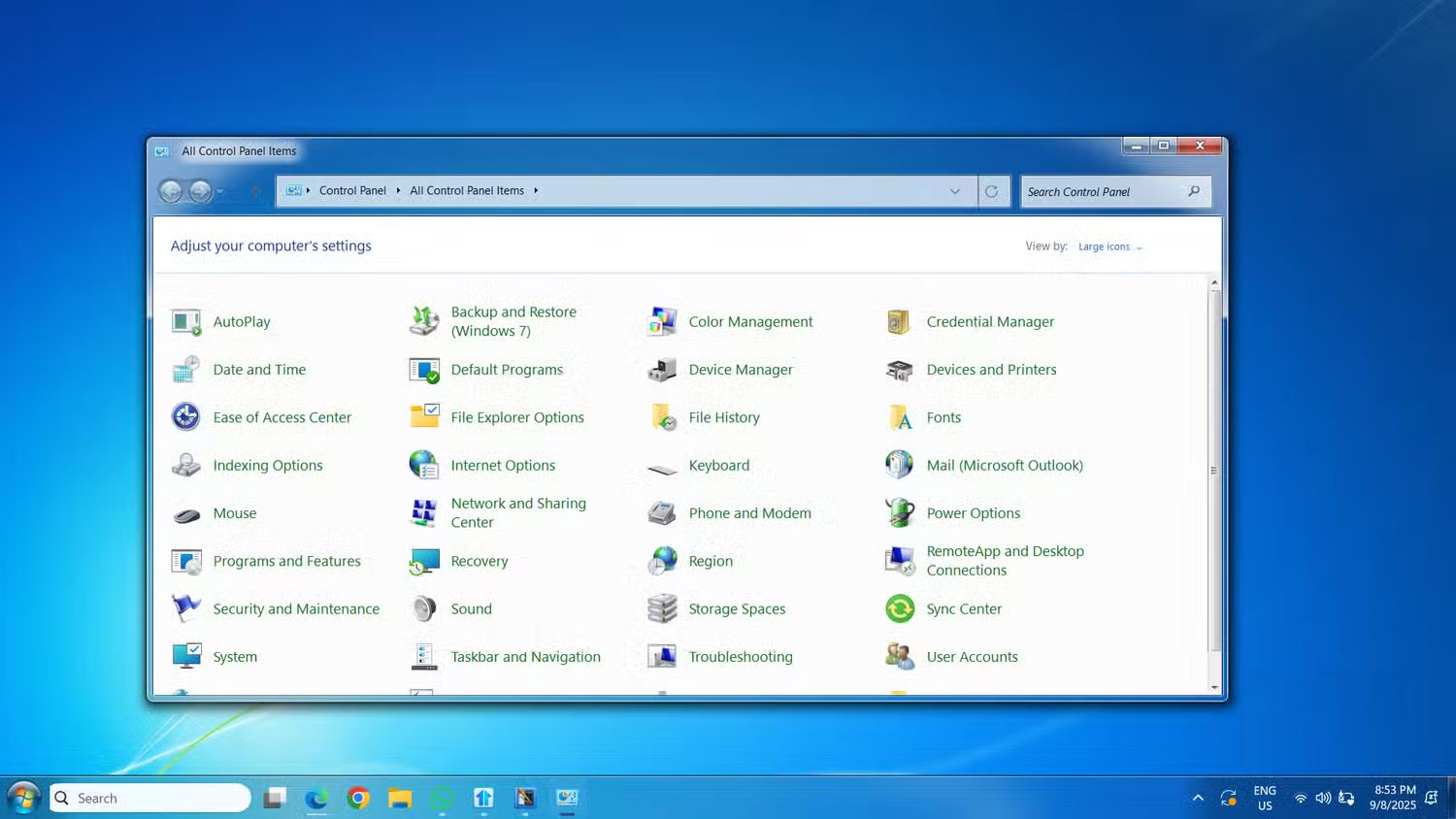
Task: Click the All Control Panel Items breadcrumb
Action: coord(467,190)
